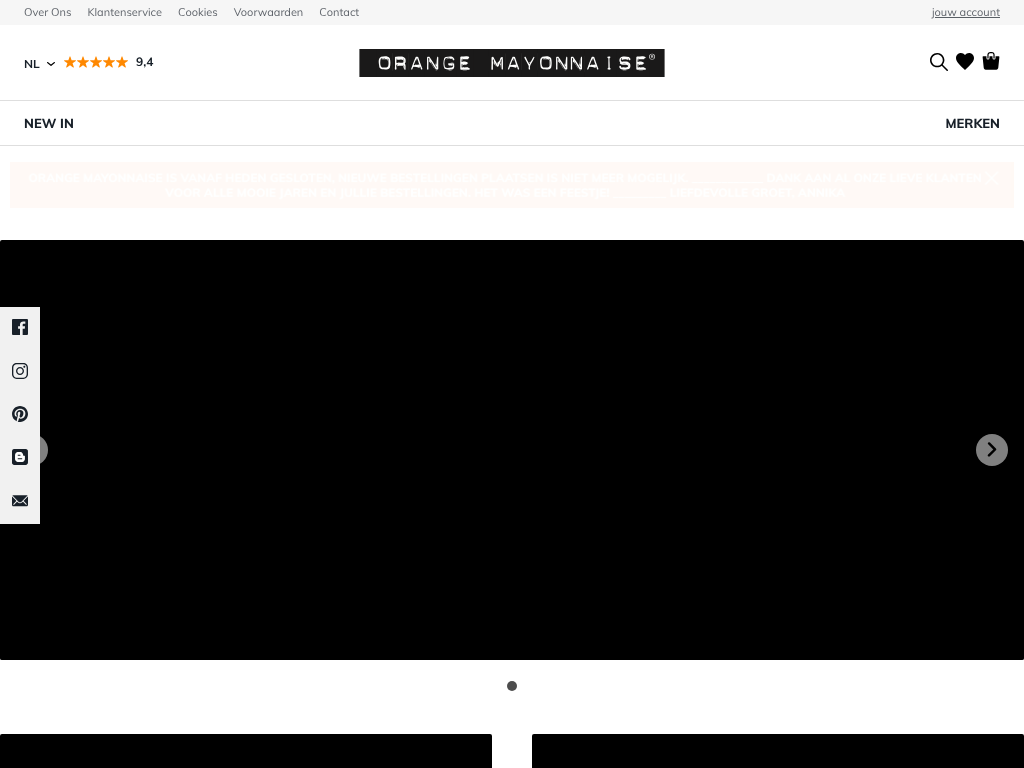The image size is (1024, 768).
Task: View the Voorwaarden page
Action: tap(268, 12)
